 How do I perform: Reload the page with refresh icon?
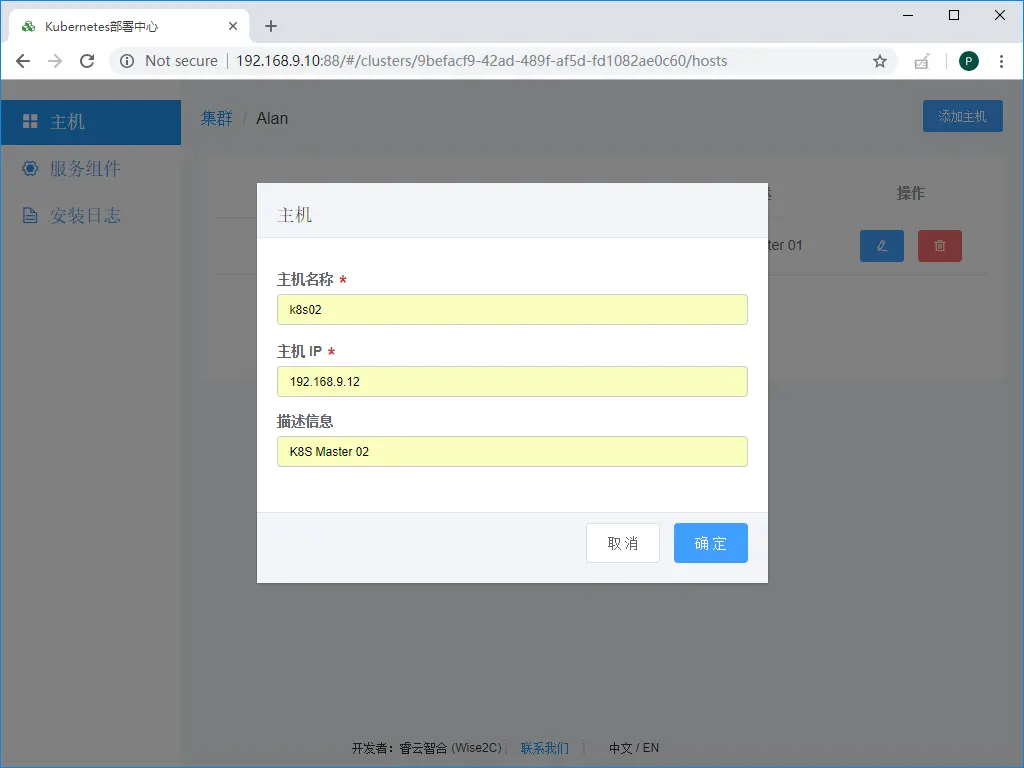point(87,61)
